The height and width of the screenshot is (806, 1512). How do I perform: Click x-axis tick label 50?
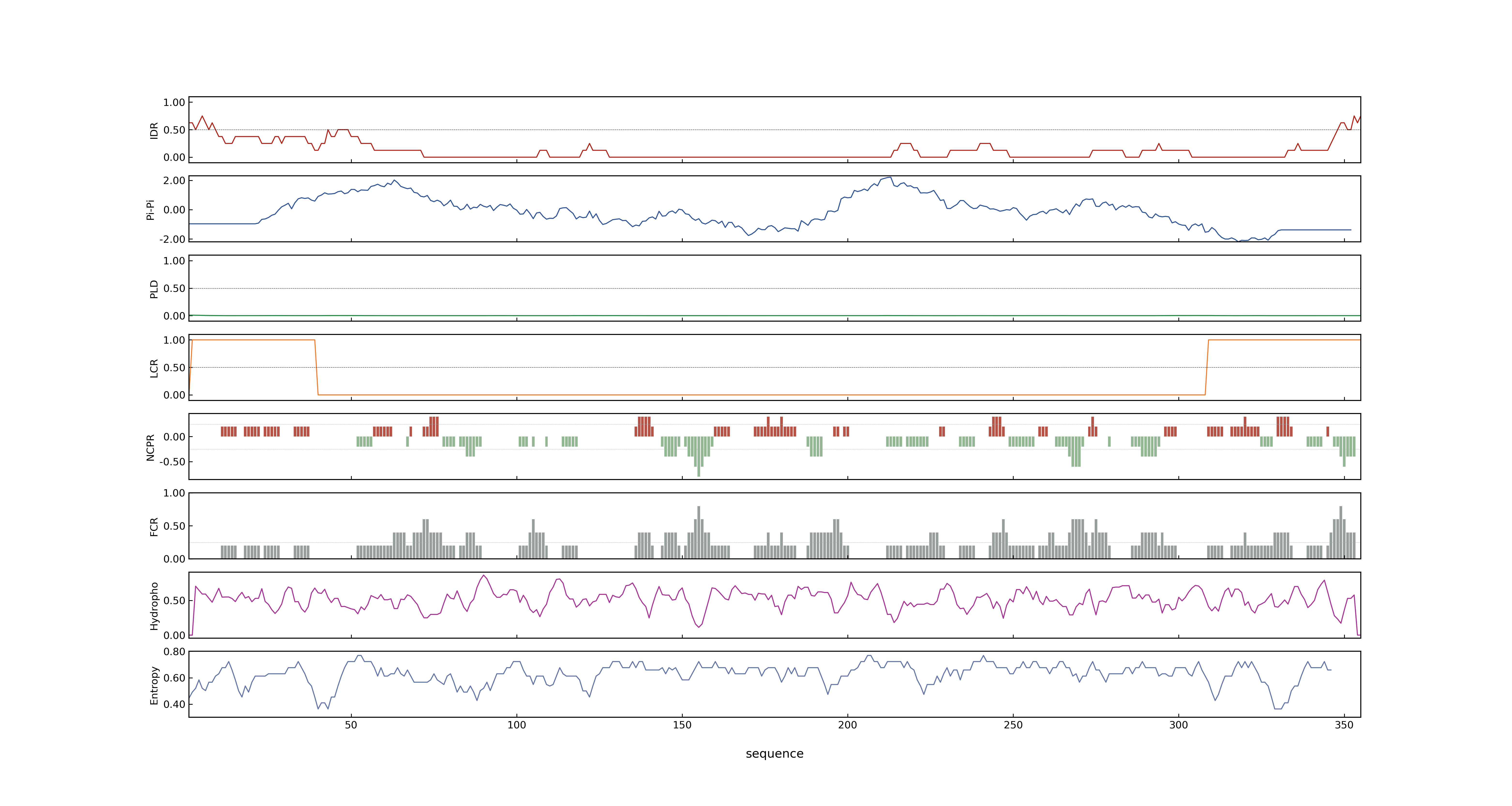pyautogui.click(x=351, y=725)
